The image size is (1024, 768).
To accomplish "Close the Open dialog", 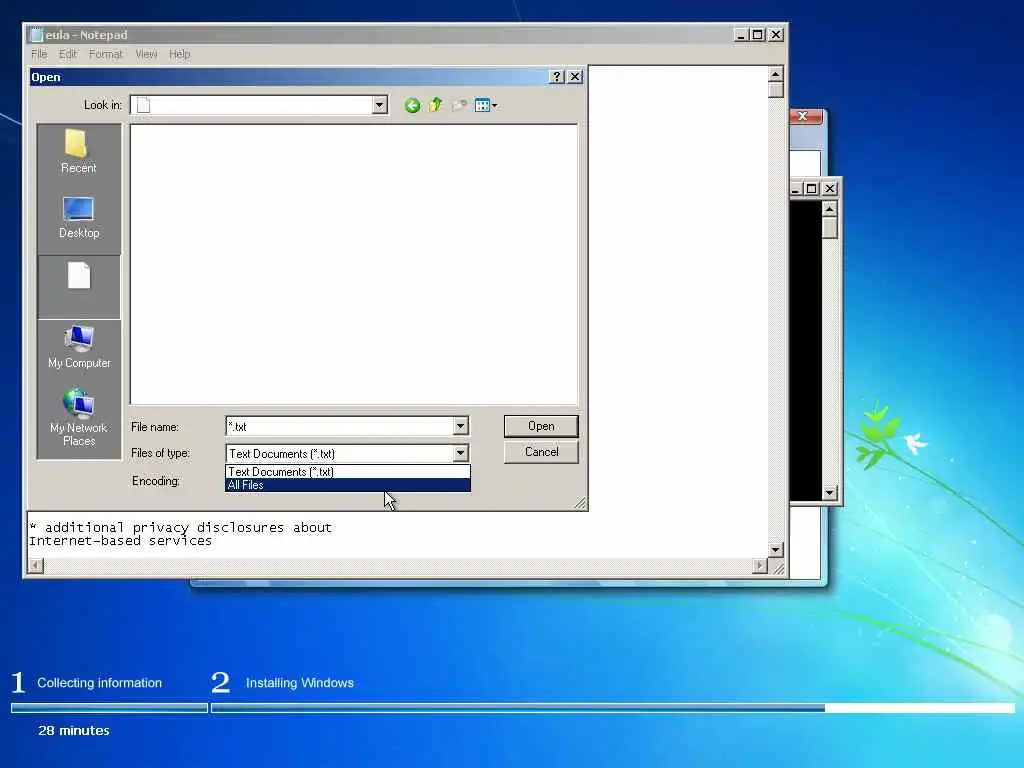I will click(x=575, y=76).
